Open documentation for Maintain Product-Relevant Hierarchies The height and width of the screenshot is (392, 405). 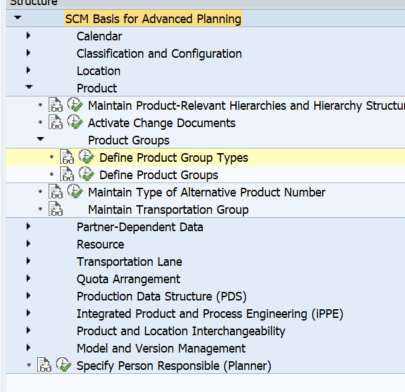coord(56,105)
